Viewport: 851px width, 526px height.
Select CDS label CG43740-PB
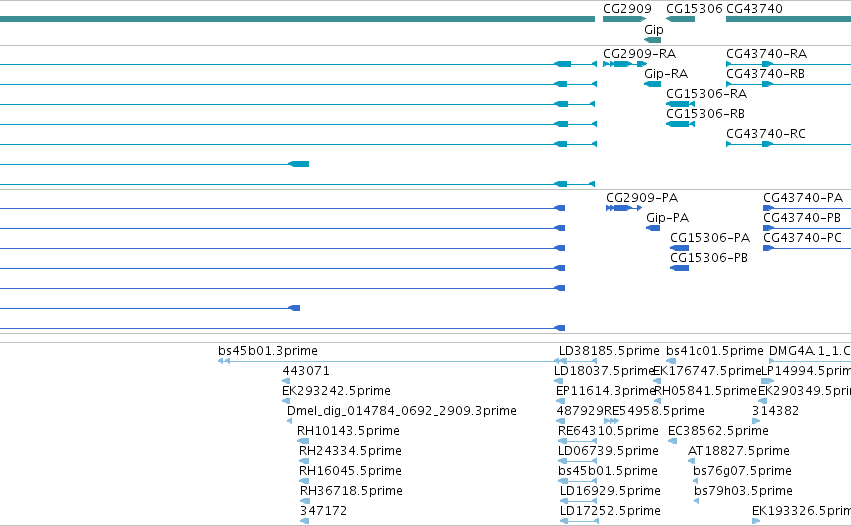(802, 218)
